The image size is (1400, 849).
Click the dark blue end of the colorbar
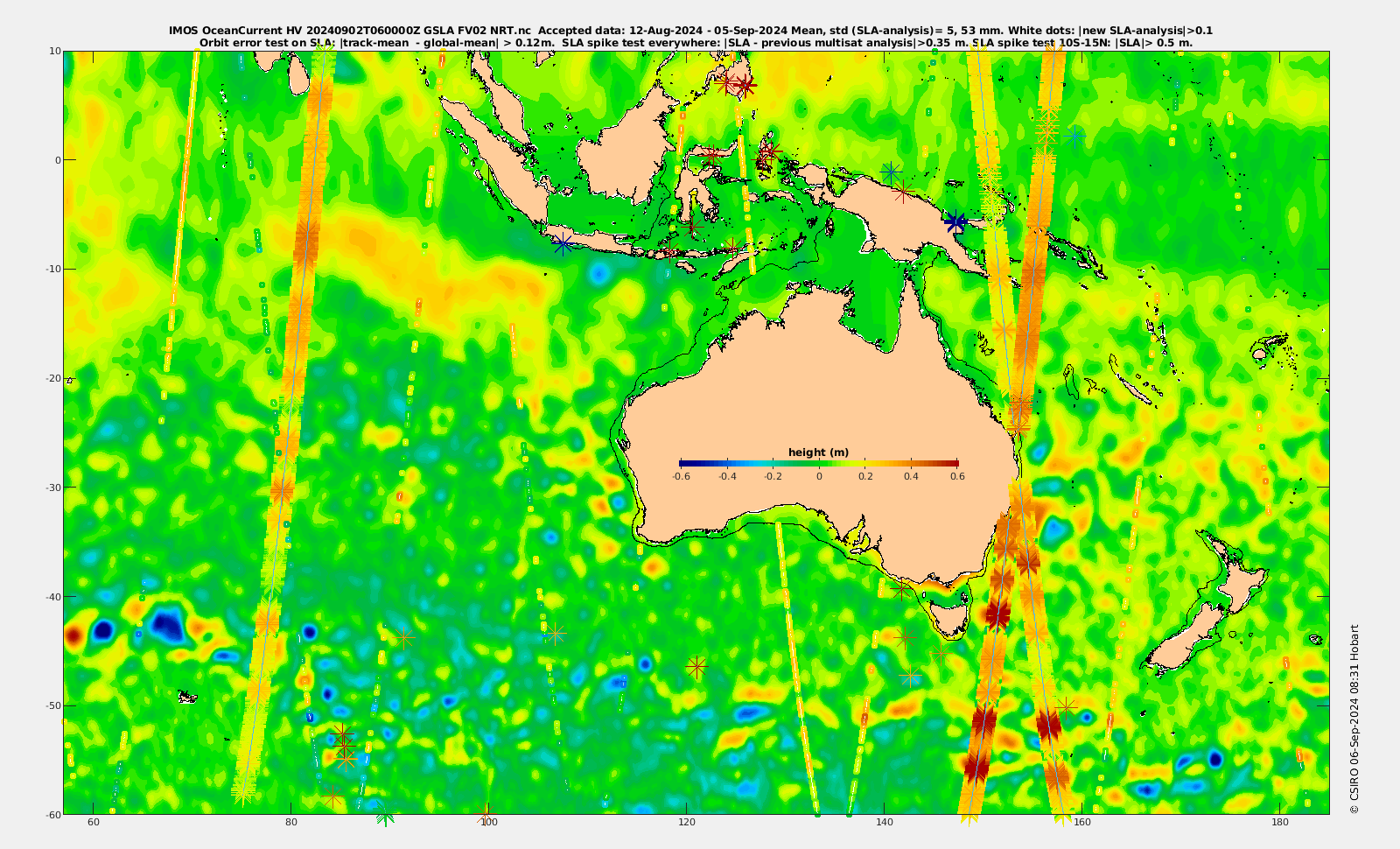pyautogui.click(x=687, y=463)
